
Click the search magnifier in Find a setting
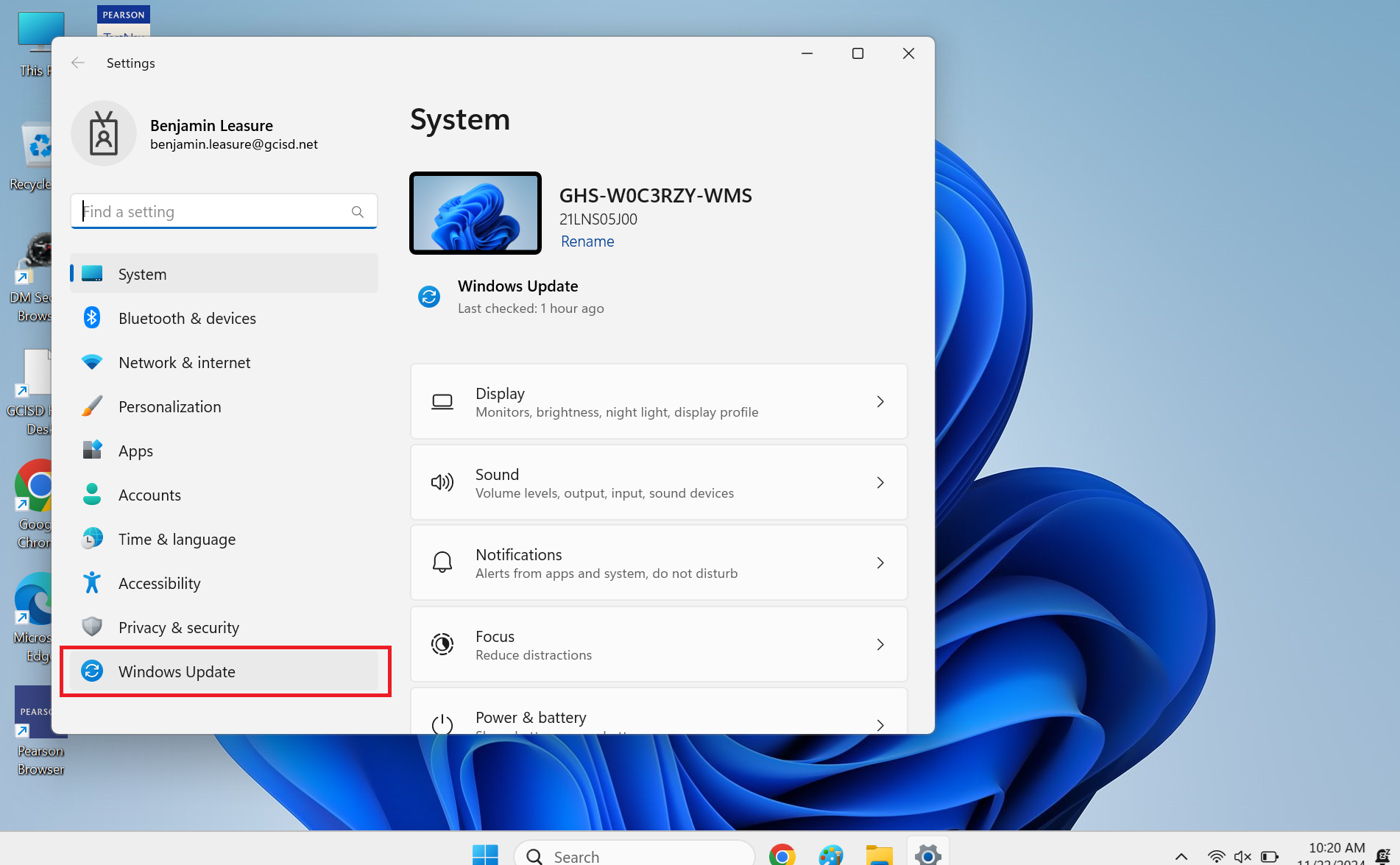(x=358, y=212)
